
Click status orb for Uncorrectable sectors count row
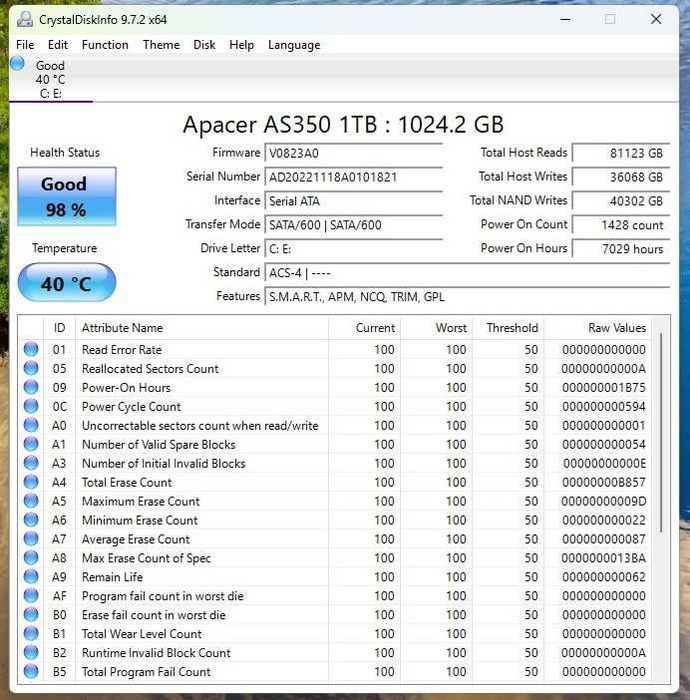coord(31,425)
